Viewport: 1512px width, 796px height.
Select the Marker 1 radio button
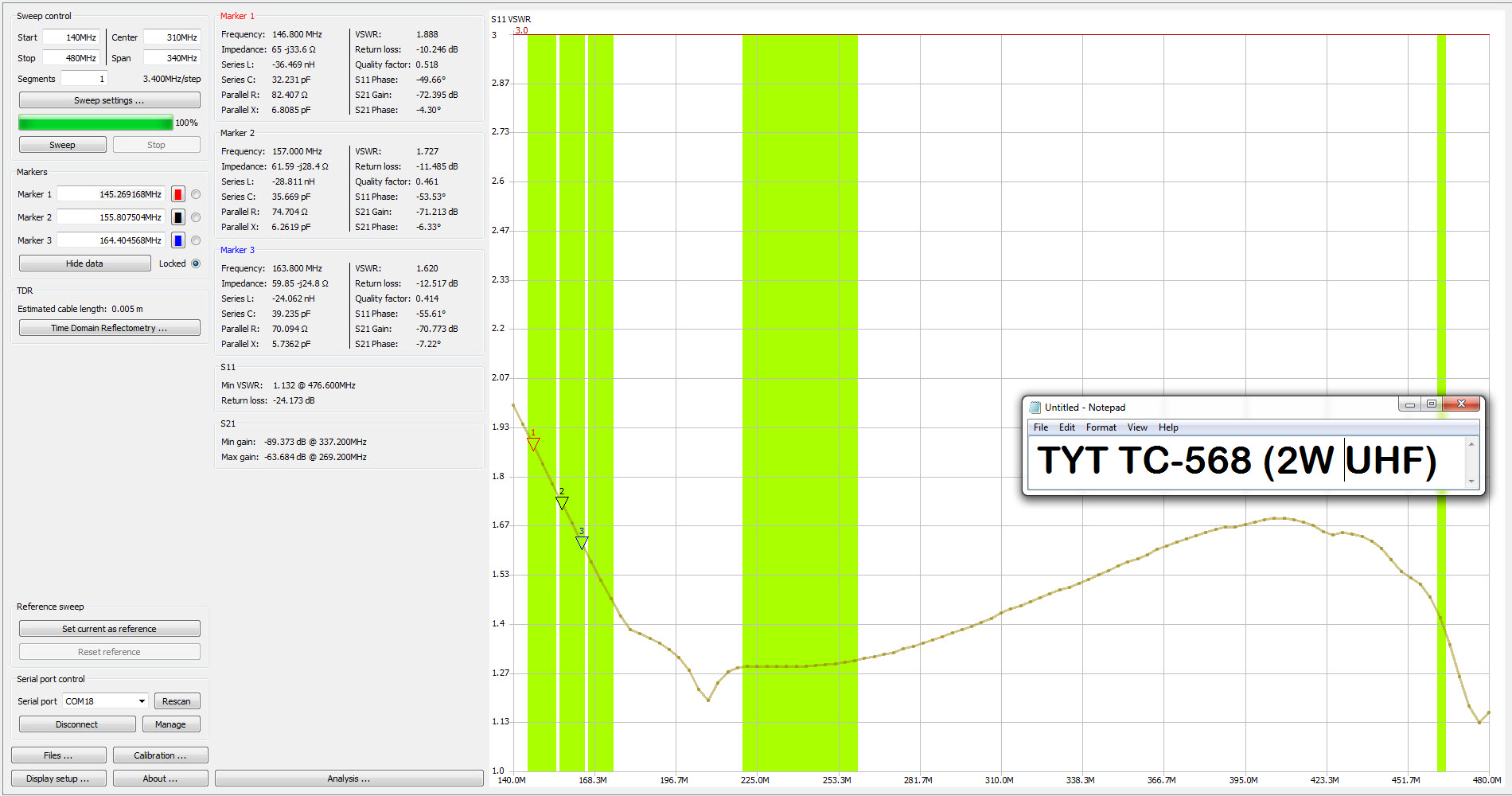tap(196, 194)
